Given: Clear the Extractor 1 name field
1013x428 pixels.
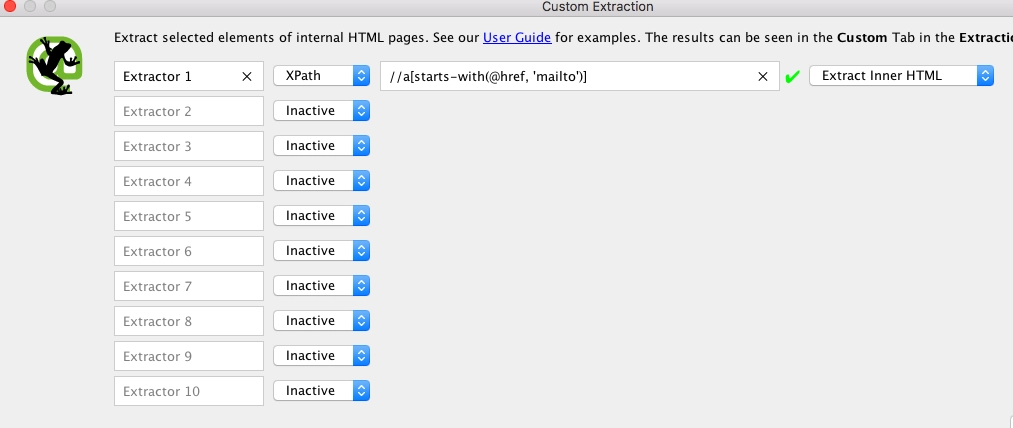Looking at the screenshot, I should pyautogui.click(x=247, y=76).
